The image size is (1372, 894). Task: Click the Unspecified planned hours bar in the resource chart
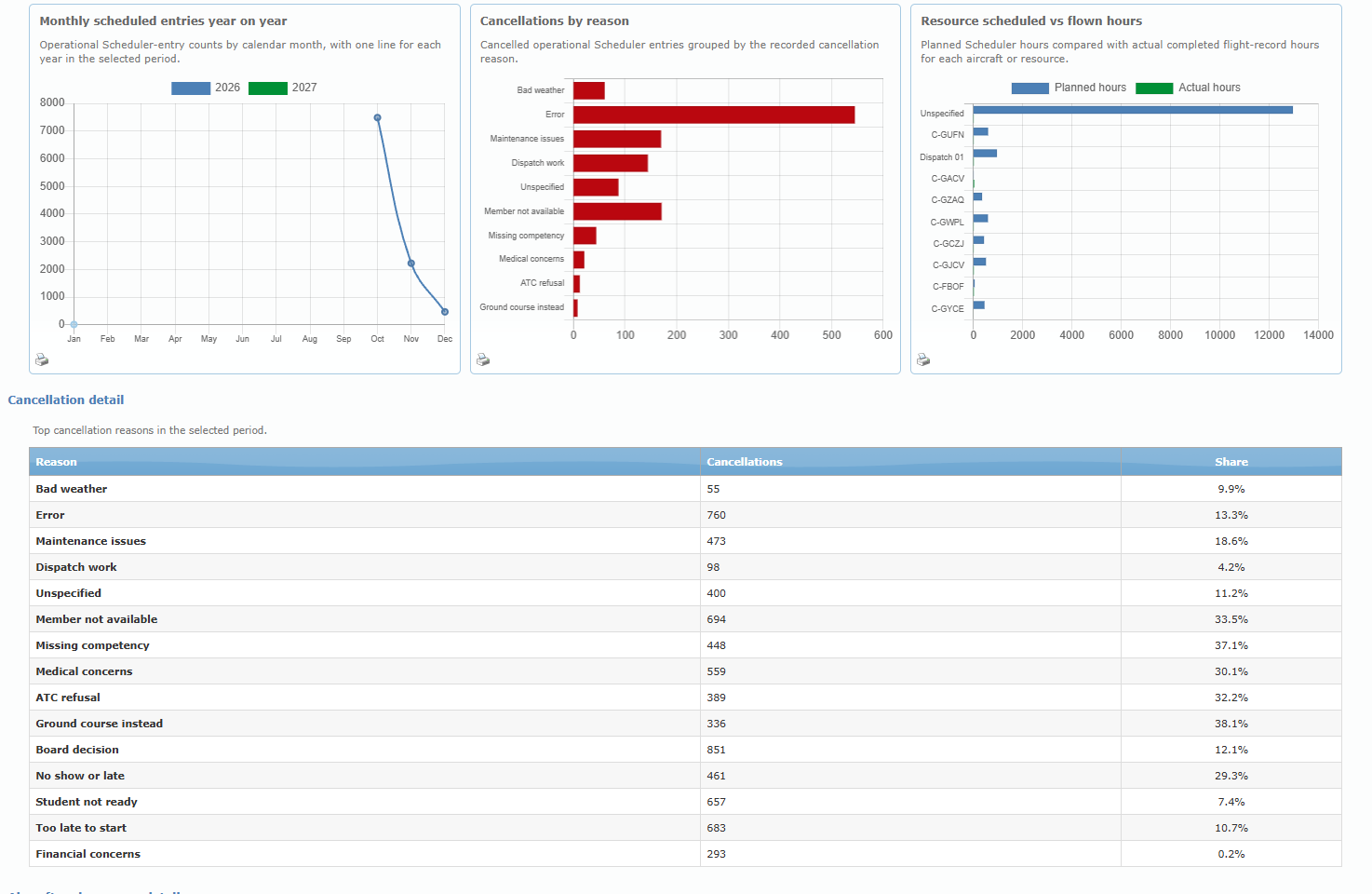tap(1133, 110)
